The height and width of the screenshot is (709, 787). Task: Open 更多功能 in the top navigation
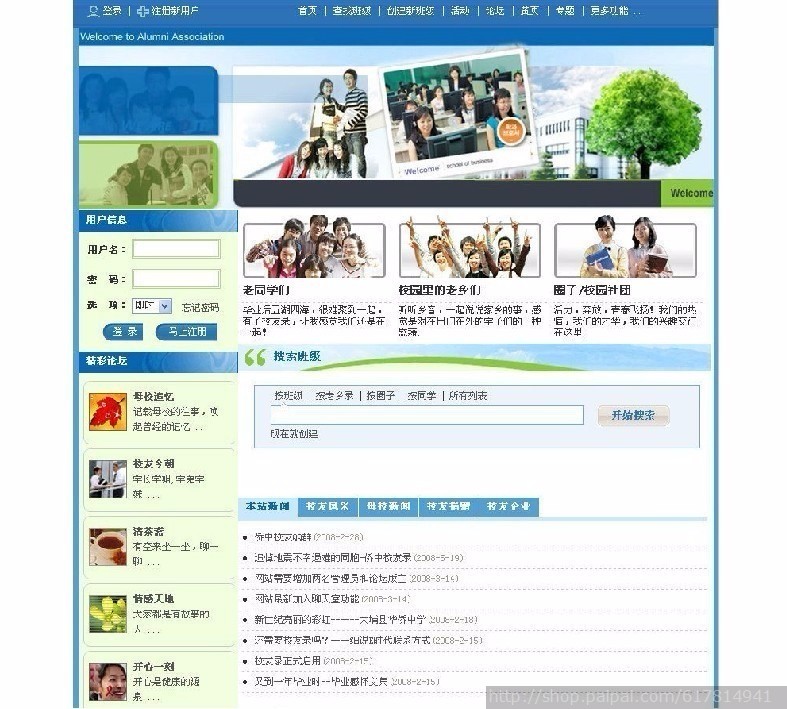pos(615,11)
